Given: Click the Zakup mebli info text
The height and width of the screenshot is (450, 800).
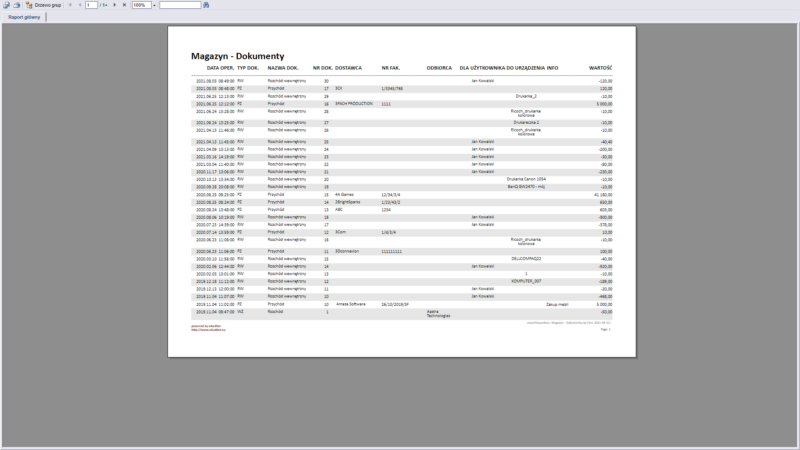Looking at the screenshot, I should (x=557, y=304).
